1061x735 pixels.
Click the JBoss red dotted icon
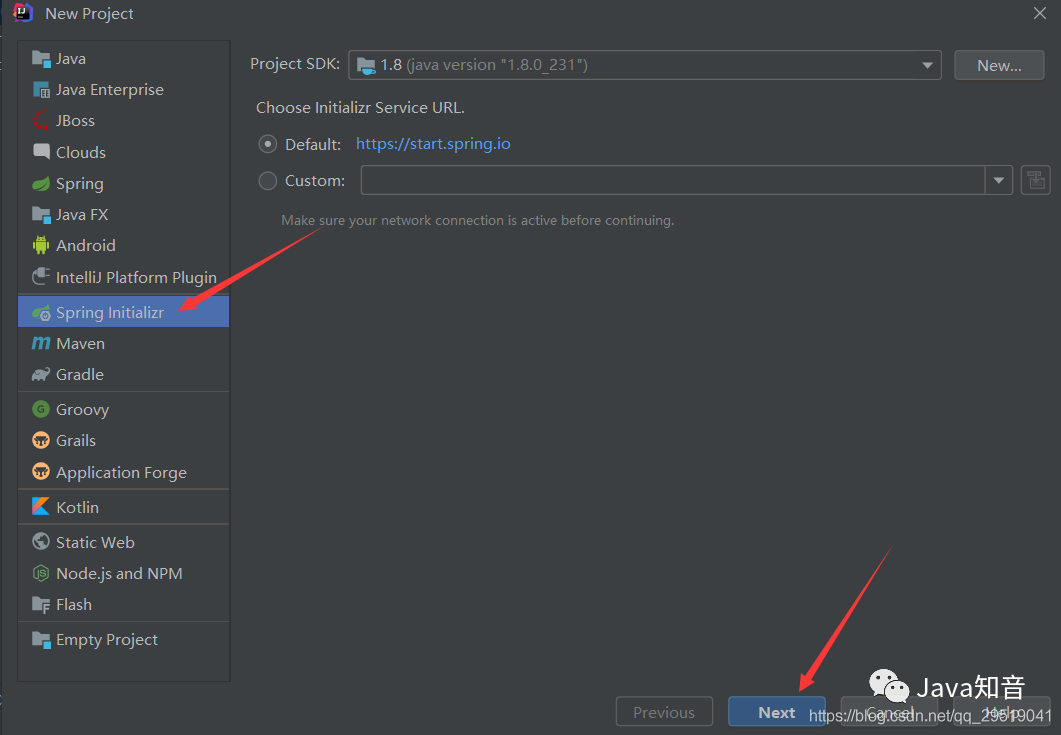click(41, 120)
